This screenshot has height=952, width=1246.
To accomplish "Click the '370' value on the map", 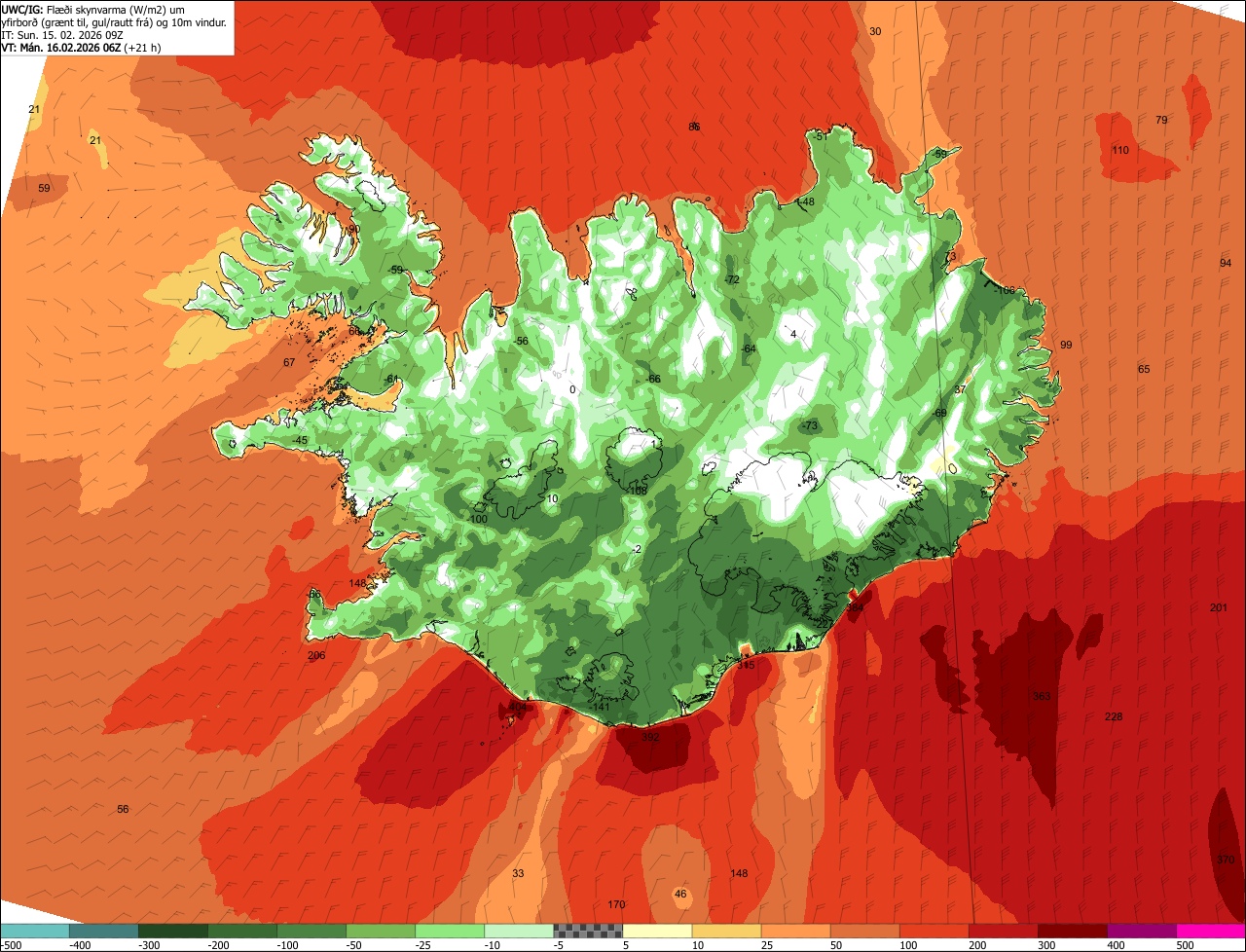I will (1226, 860).
